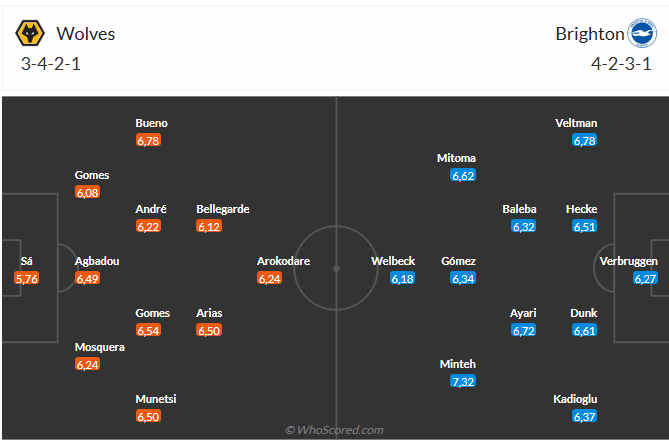
Task: Click the Wolves club crest icon
Action: click(30, 34)
